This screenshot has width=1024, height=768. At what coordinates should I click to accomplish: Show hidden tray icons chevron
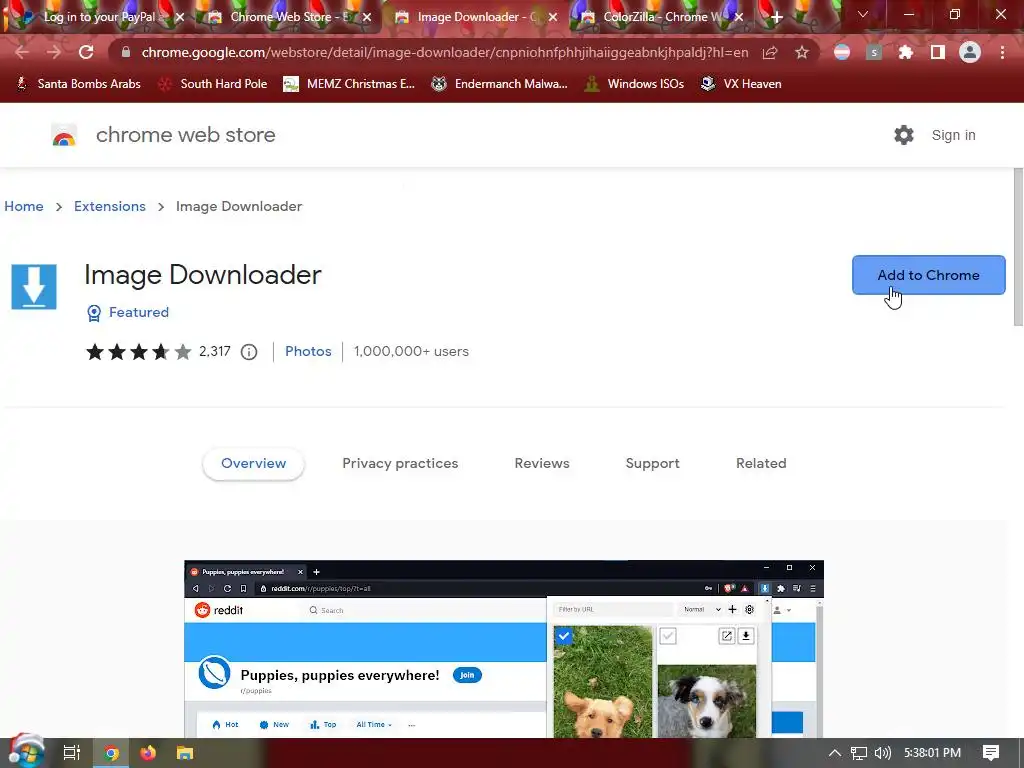[x=835, y=753]
